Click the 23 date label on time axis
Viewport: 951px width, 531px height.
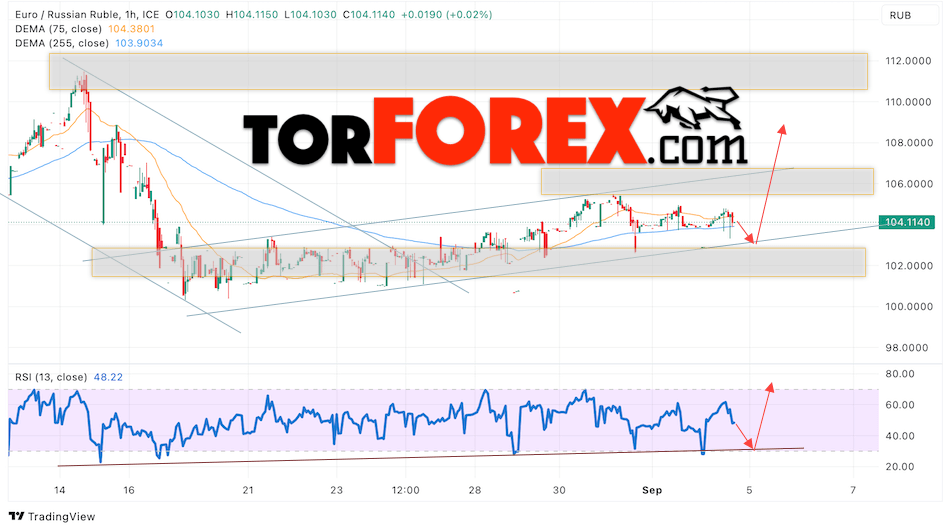[337, 490]
